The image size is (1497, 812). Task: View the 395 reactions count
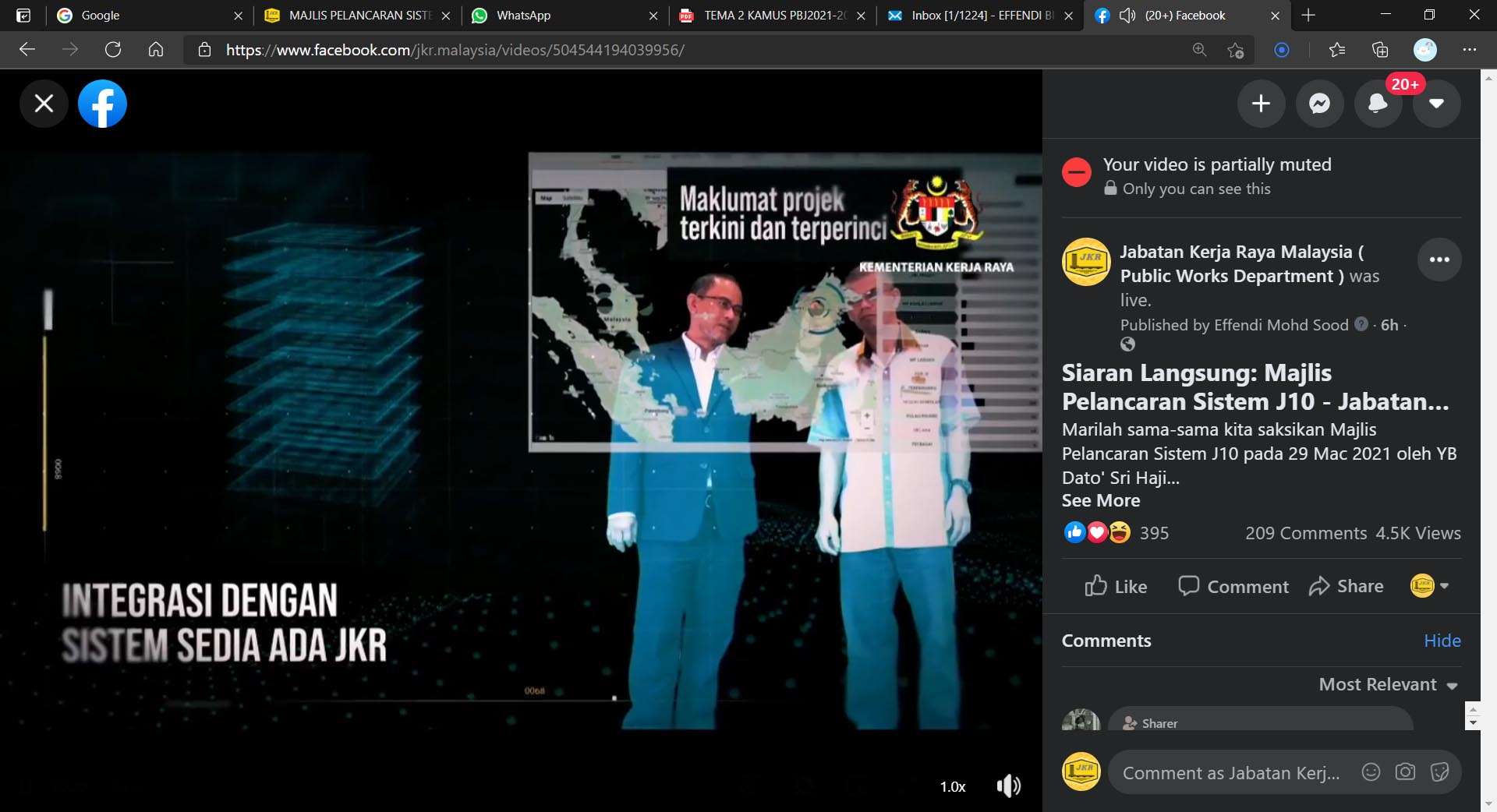pos(1154,533)
